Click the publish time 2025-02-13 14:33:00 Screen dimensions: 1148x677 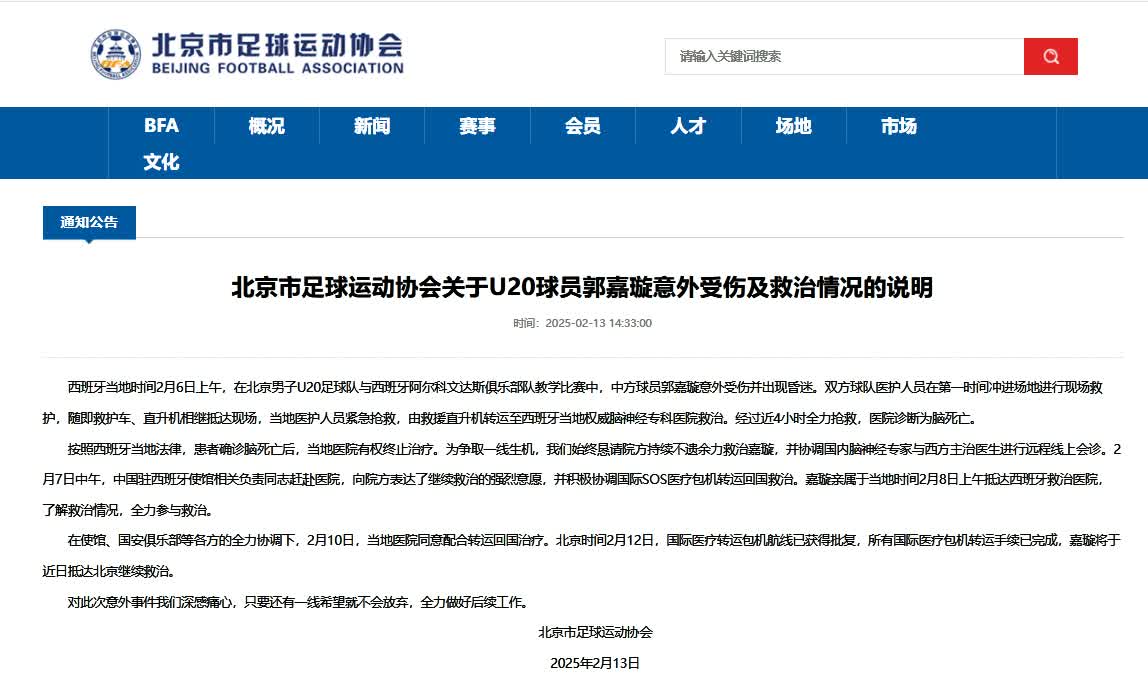(582, 323)
